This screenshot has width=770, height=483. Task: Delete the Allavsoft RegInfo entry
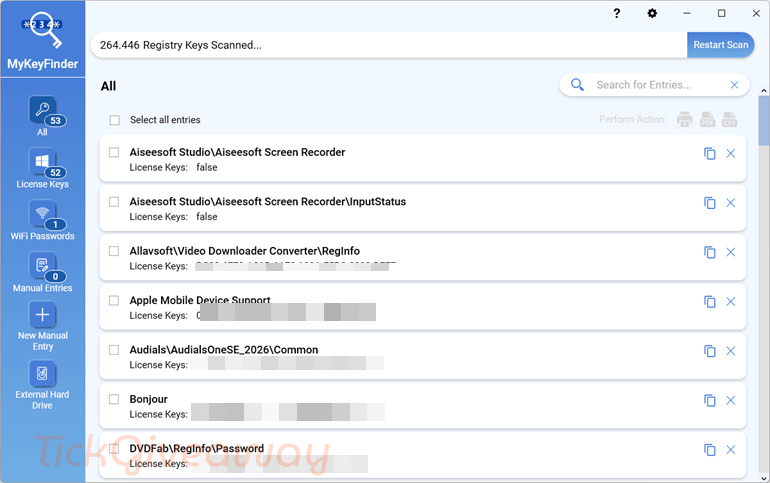[731, 252]
